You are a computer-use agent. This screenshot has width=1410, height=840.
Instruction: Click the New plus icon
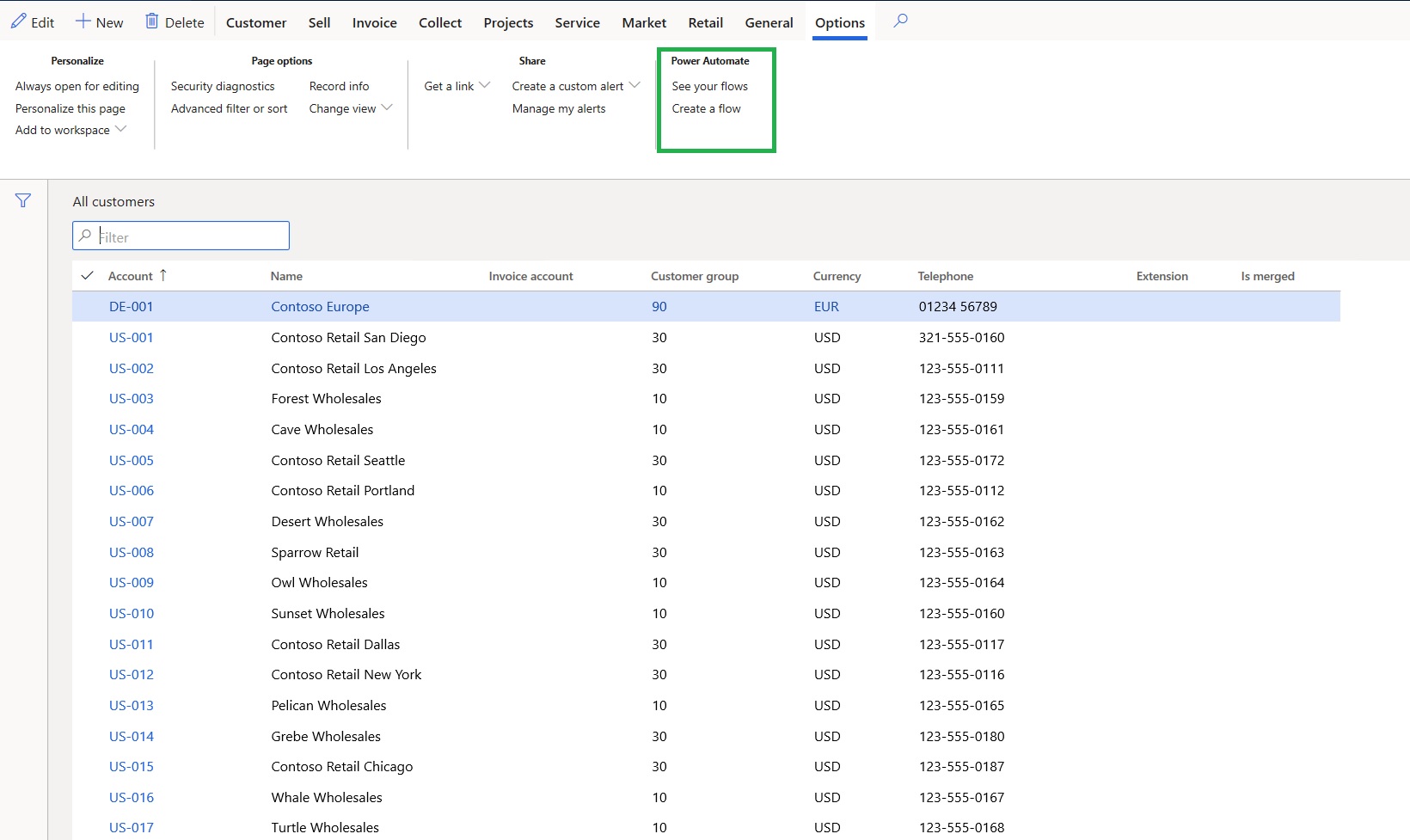83,21
